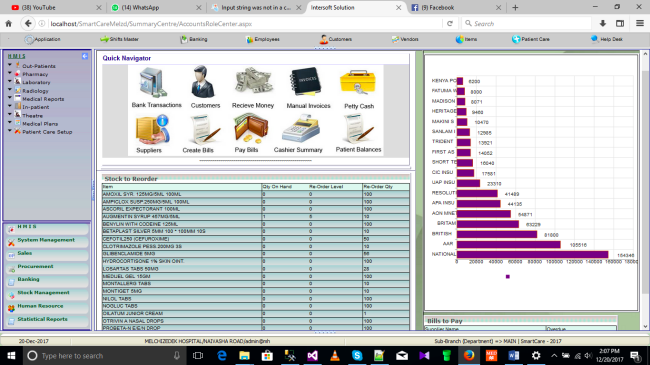Select LOSARTAS TABS 50MG row

click(255, 269)
